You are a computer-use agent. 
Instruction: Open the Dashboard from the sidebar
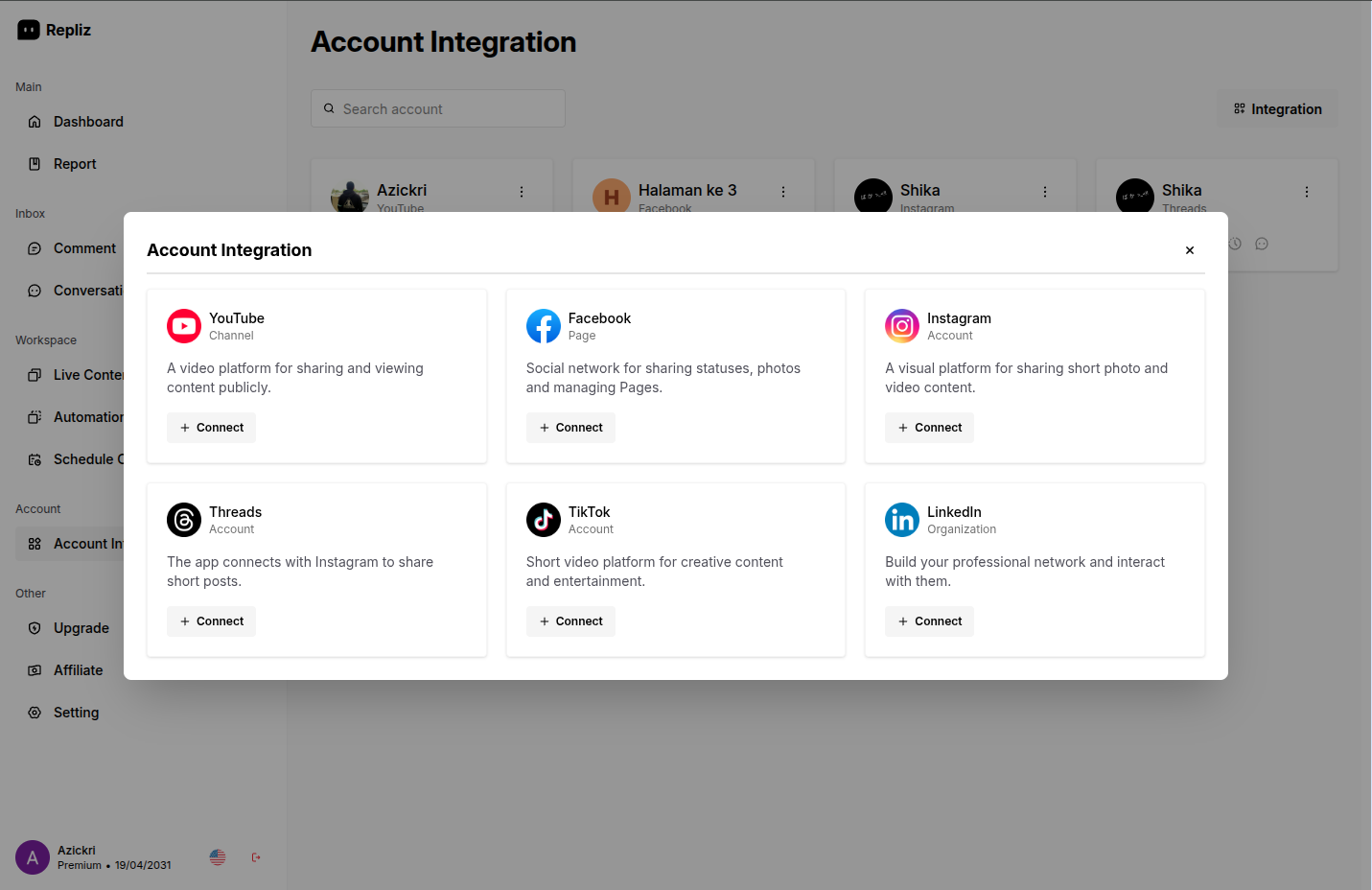click(x=88, y=121)
